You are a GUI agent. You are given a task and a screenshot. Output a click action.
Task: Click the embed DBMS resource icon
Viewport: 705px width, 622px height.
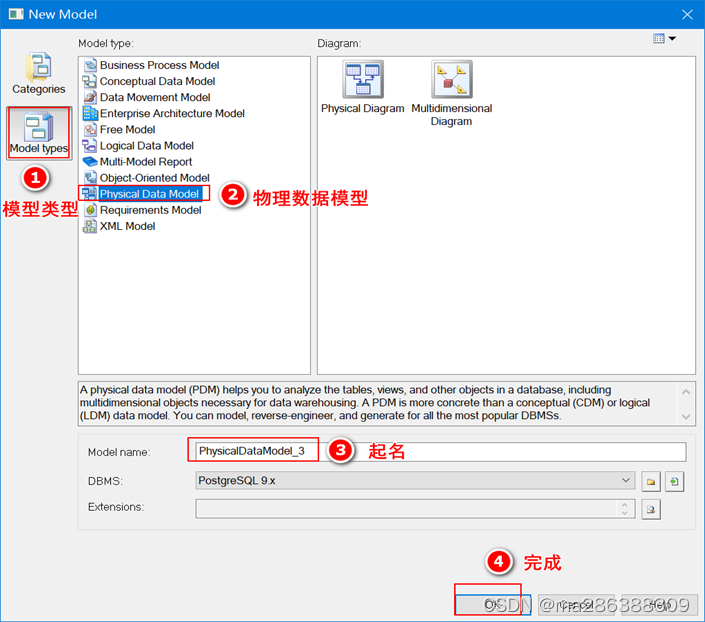coord(674,482)
